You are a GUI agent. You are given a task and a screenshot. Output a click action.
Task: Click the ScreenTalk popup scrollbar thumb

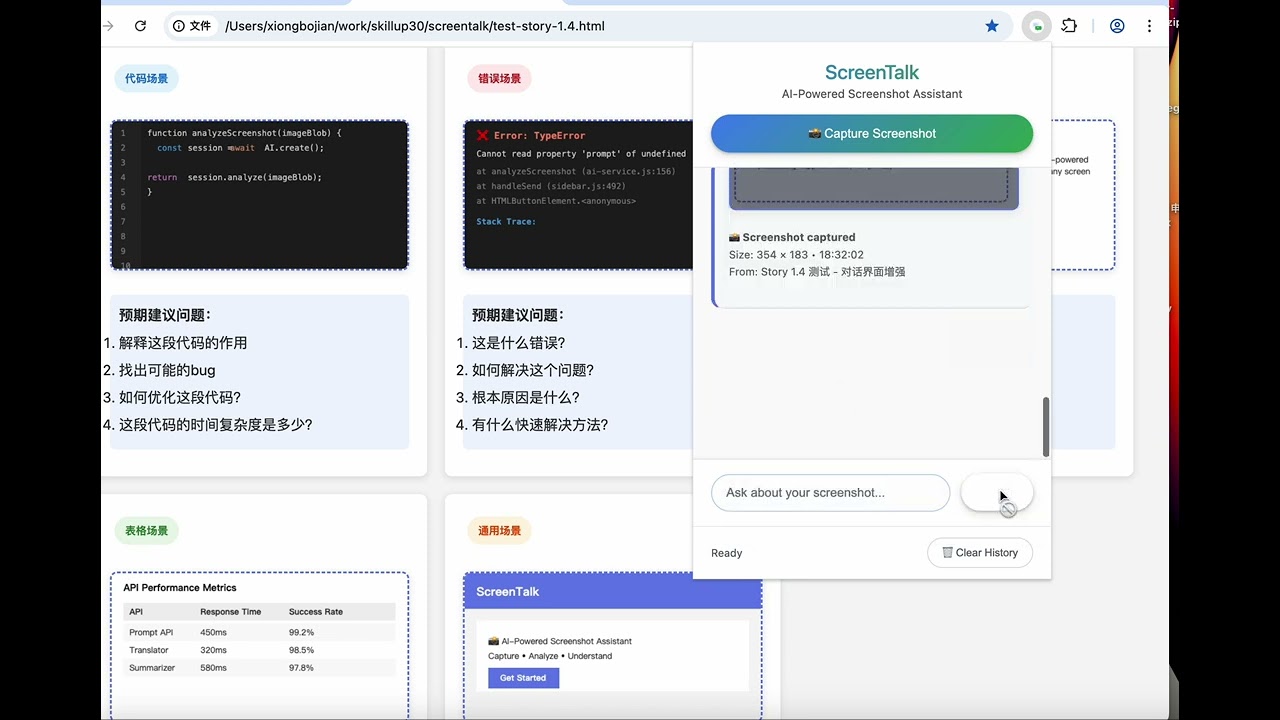click(x=1046, y=427)
